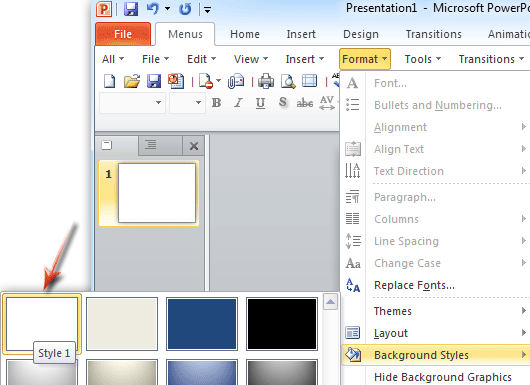Image resolution: width=530 pixels, height=385 pixels.
Task: Open Customize Quick Access Toolbar dropdown
Action: (207, 10)
